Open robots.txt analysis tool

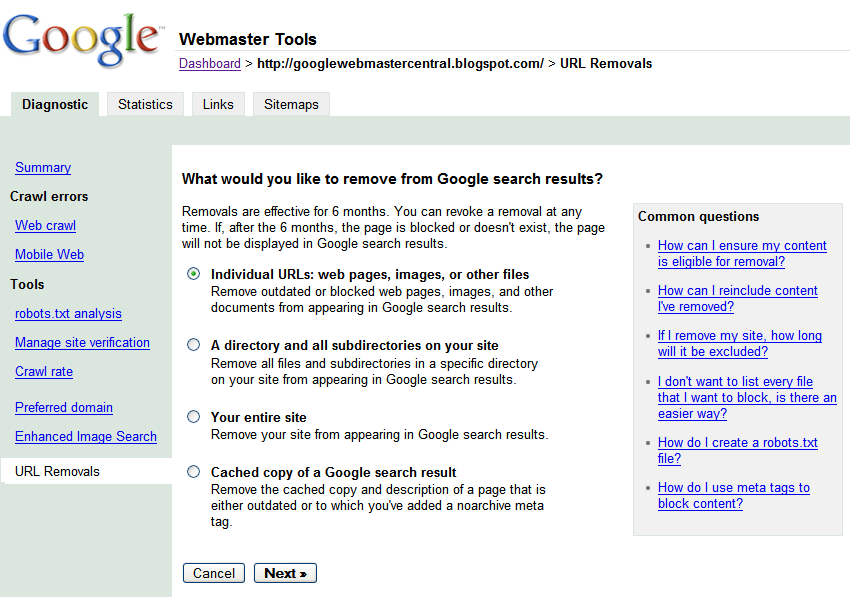[x=68, y=313]
